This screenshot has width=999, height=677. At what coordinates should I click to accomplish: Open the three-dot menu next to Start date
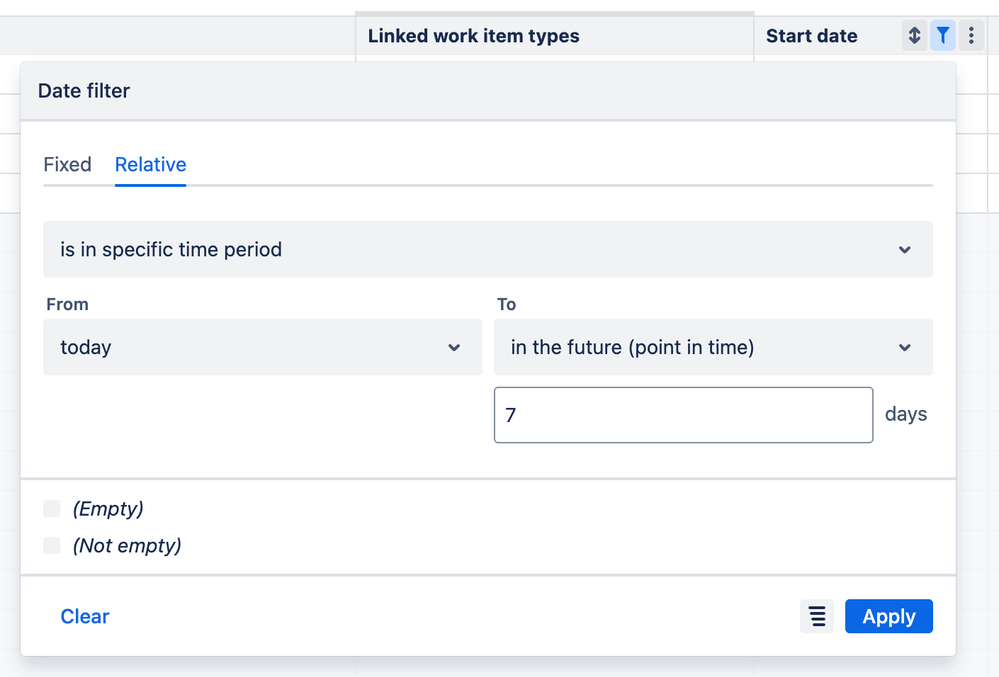[x=970, y=35]
